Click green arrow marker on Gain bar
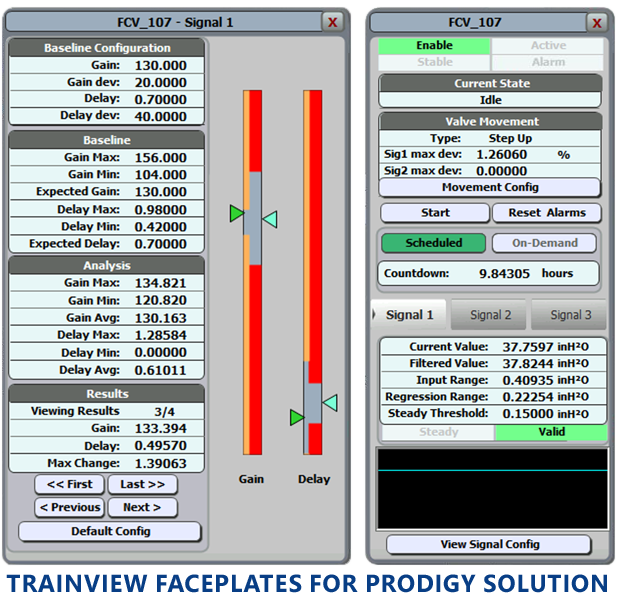Screen dimensions: 618x606 pos(237,213)
